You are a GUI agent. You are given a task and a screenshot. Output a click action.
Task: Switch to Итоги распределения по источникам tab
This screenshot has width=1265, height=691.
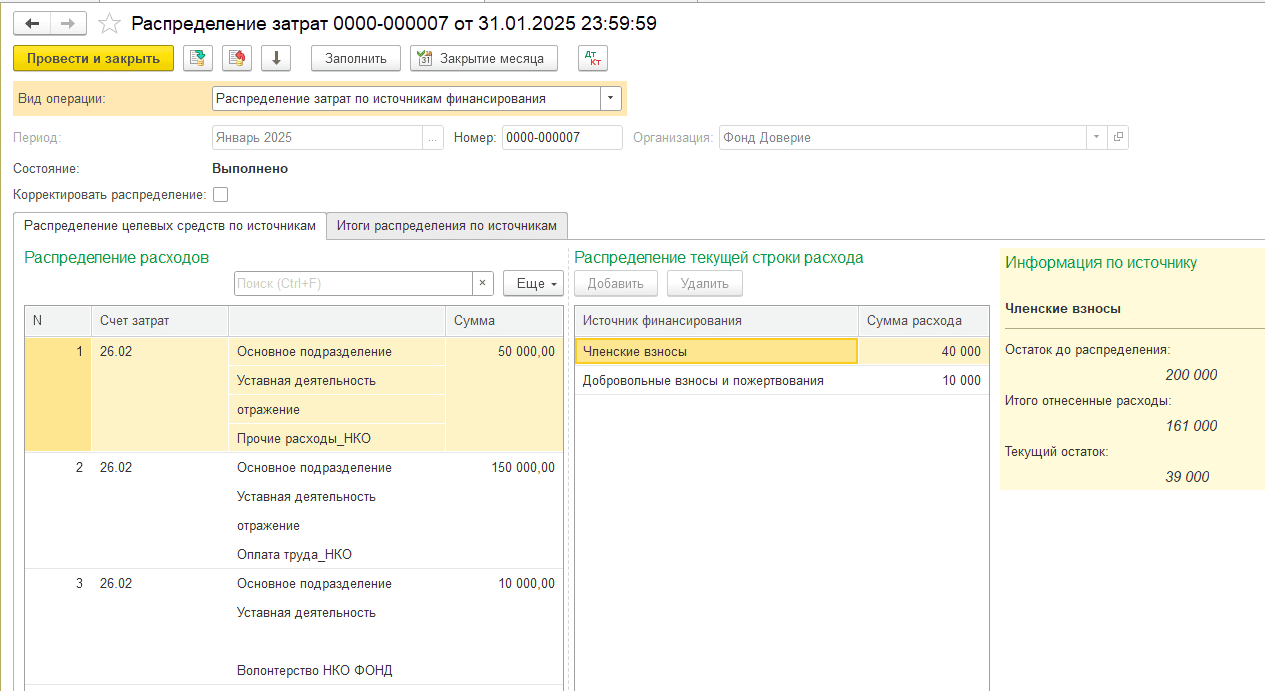click(x=447, y=226)
